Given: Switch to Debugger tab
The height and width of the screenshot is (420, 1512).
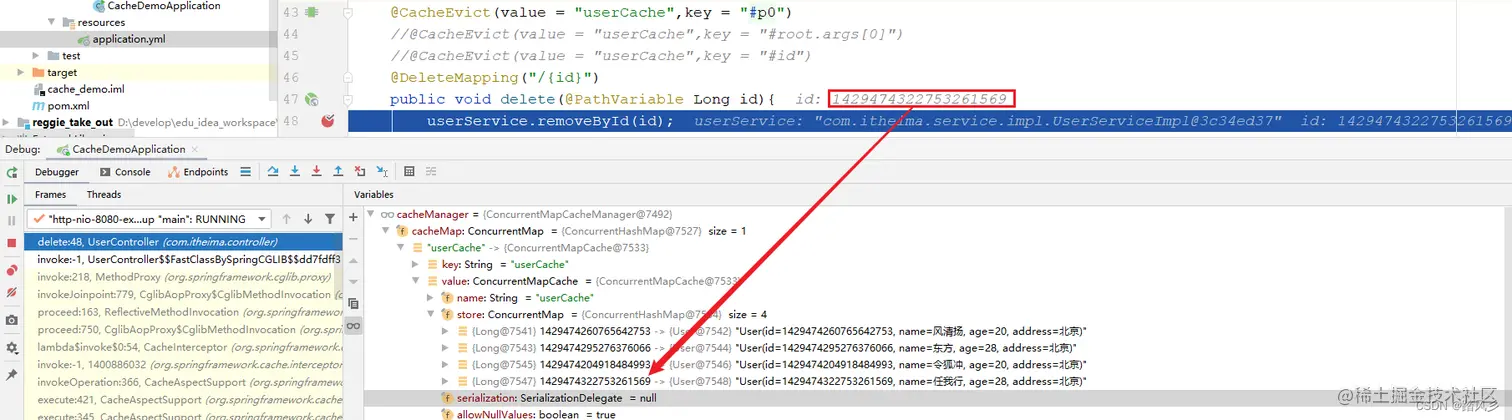Looking at the screenshot, I should [x=57, y=172].
